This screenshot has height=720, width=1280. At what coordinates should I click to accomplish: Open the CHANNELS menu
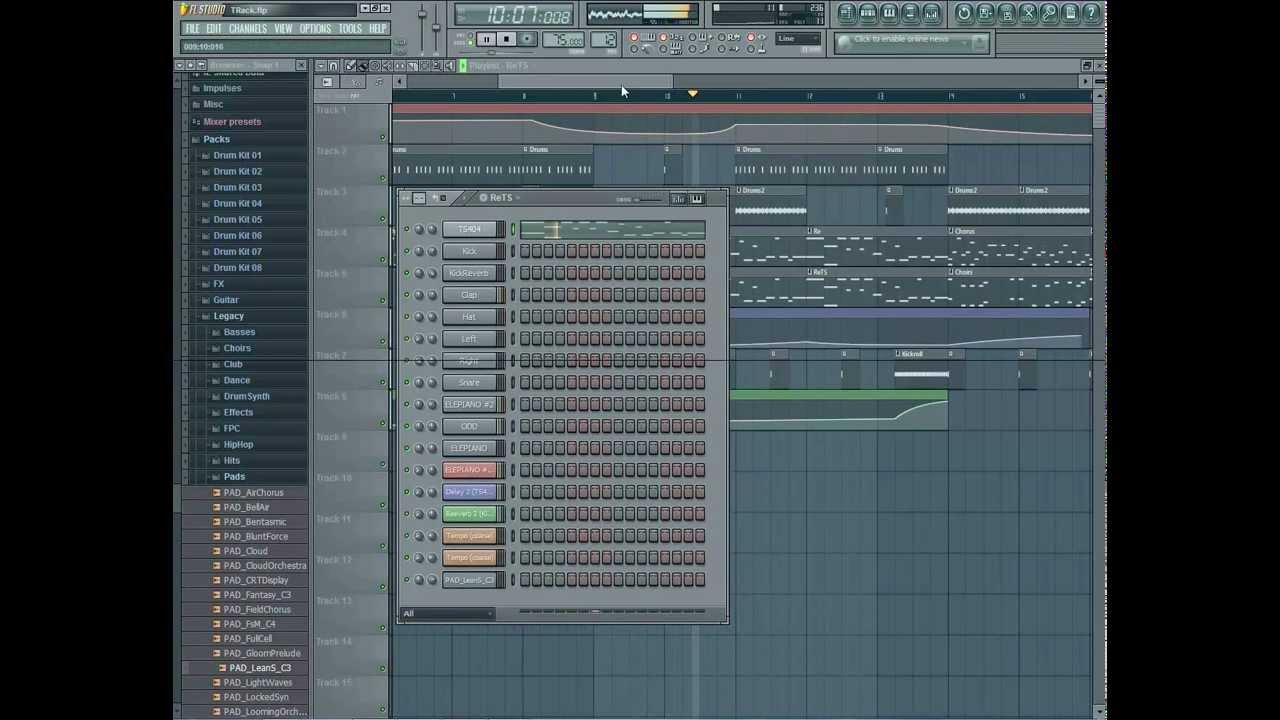coord(248,29)
